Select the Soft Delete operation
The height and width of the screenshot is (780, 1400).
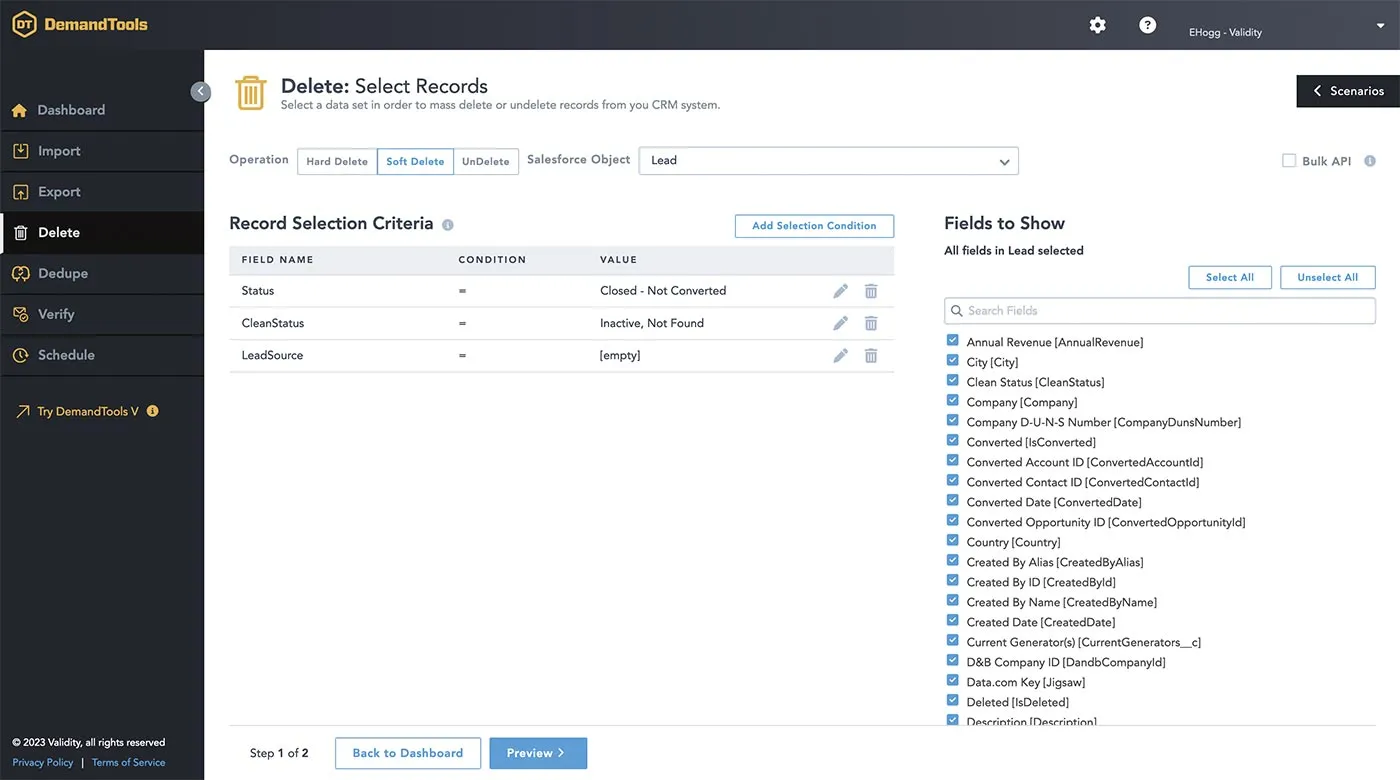tap(415, 162)
